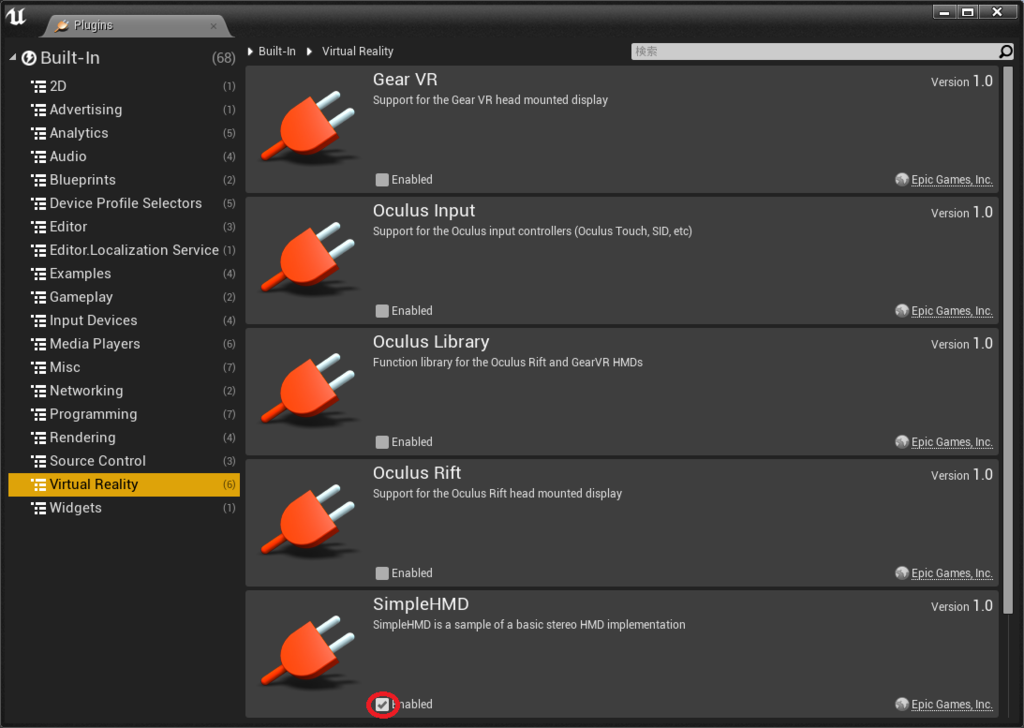Click the Oculus Input plug thumbnail
Image resolution: width=1024 pixels, height=728 pixels.
tap(309, 257)
